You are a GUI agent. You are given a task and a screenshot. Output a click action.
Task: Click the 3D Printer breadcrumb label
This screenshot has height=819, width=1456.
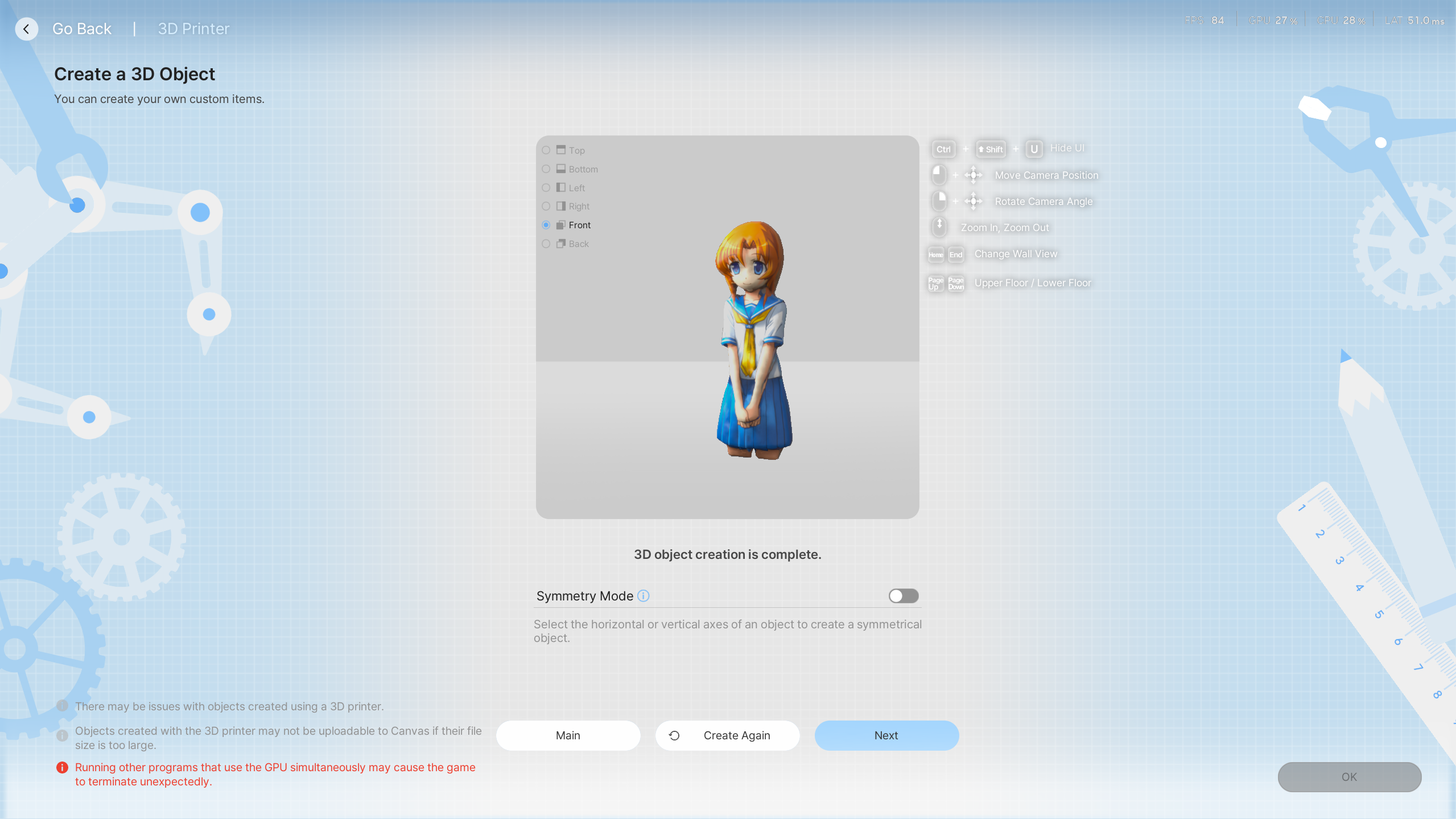(x=193, y=28)
